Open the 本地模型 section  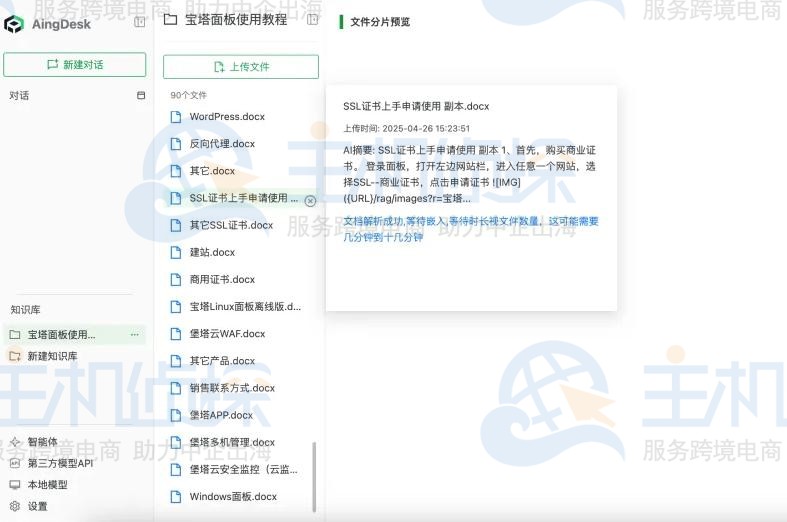click(47, 485)
